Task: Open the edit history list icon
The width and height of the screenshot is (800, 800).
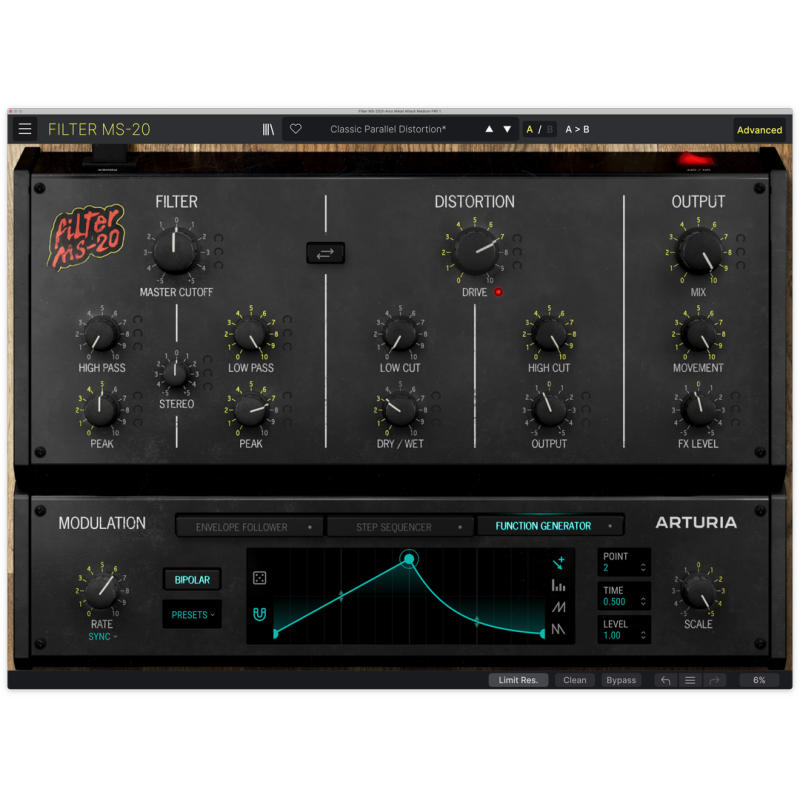Action: [x=689, y=680]
